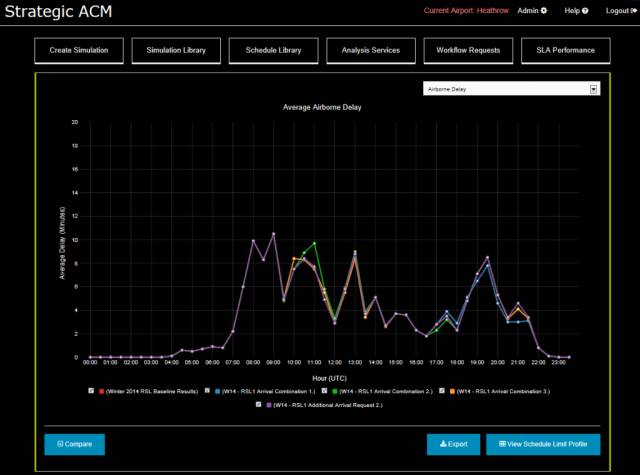Select the Current Airport: Heathrow link
This screenshot has height=475, width=640.
pyautogui.click(x=465, y=11)
